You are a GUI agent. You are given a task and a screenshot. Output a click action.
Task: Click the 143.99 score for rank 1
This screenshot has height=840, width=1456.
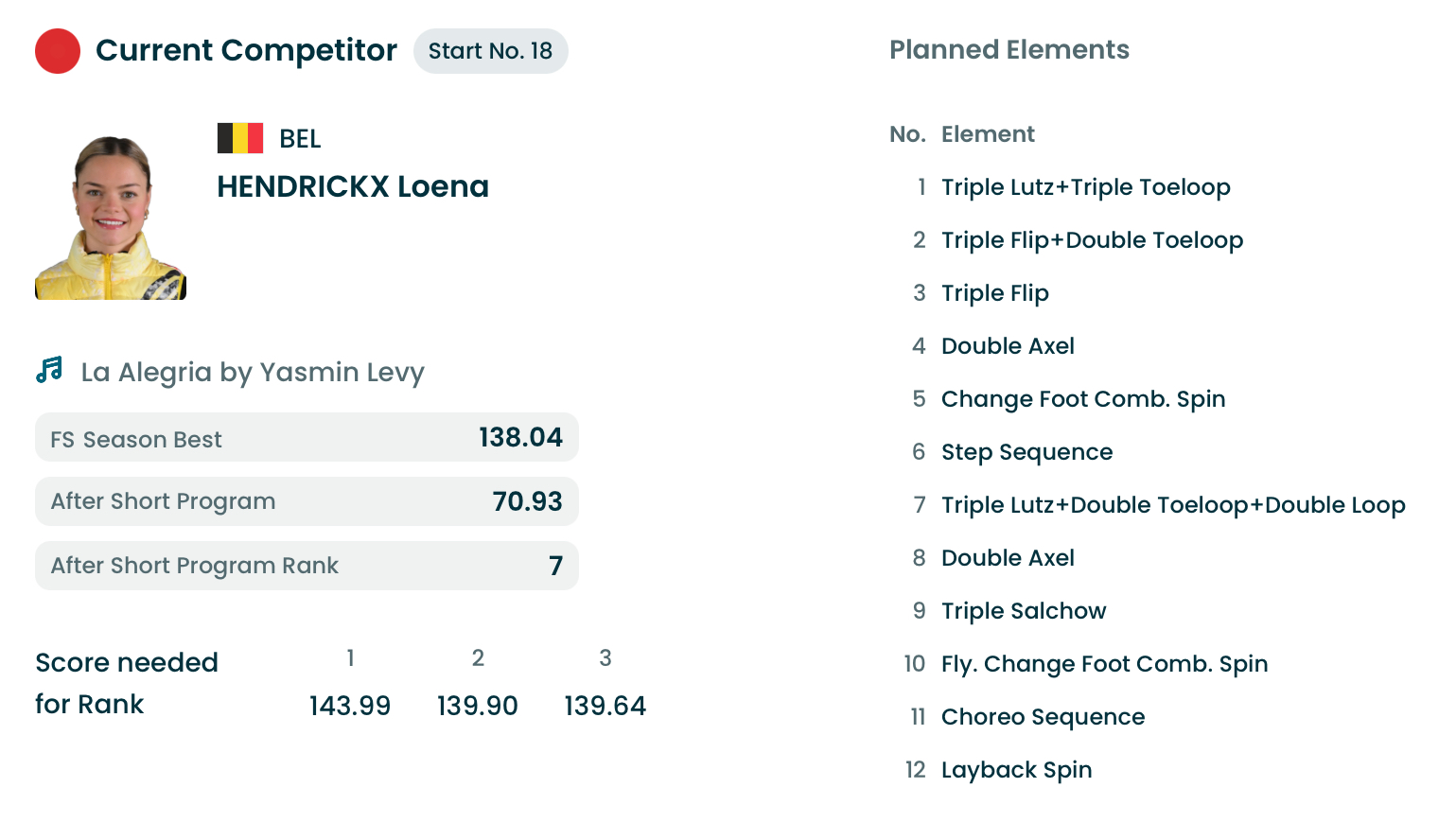coord(350,706)
